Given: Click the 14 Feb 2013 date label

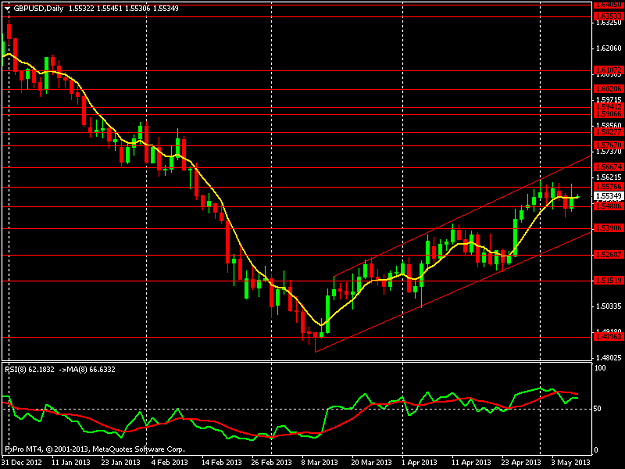Looking at the screenshot, I should pos(222,463).
